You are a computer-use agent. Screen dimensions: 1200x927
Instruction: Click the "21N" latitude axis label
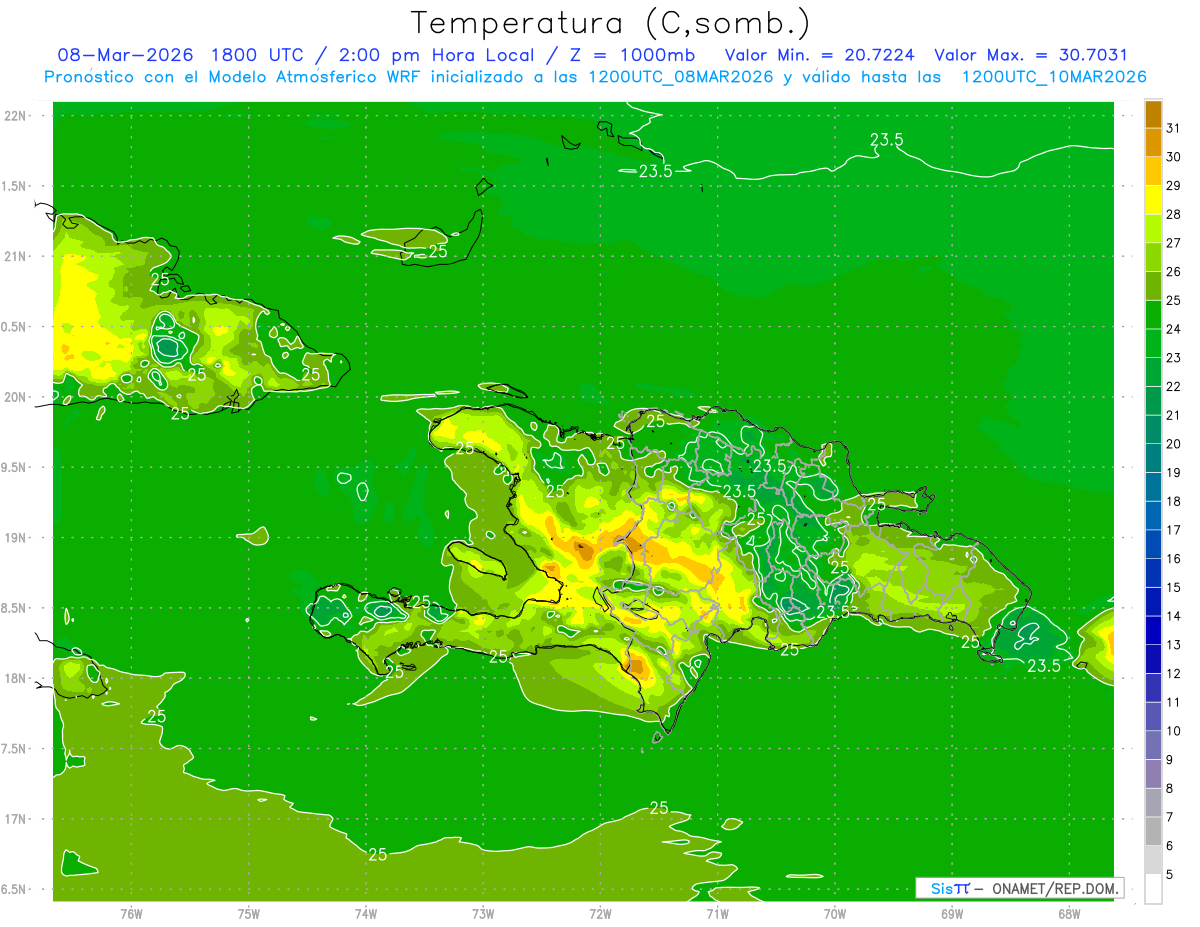pyautogui.click(x=16, y=257)
